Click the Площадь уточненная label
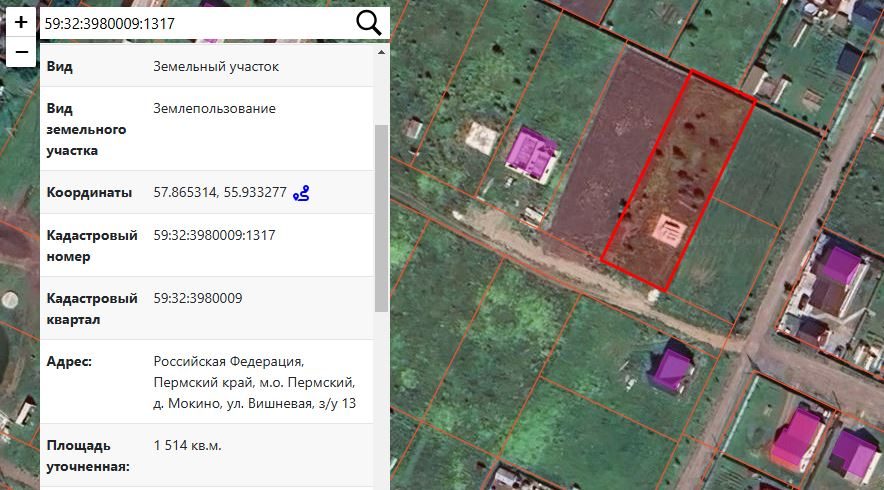 coord(88,456)
